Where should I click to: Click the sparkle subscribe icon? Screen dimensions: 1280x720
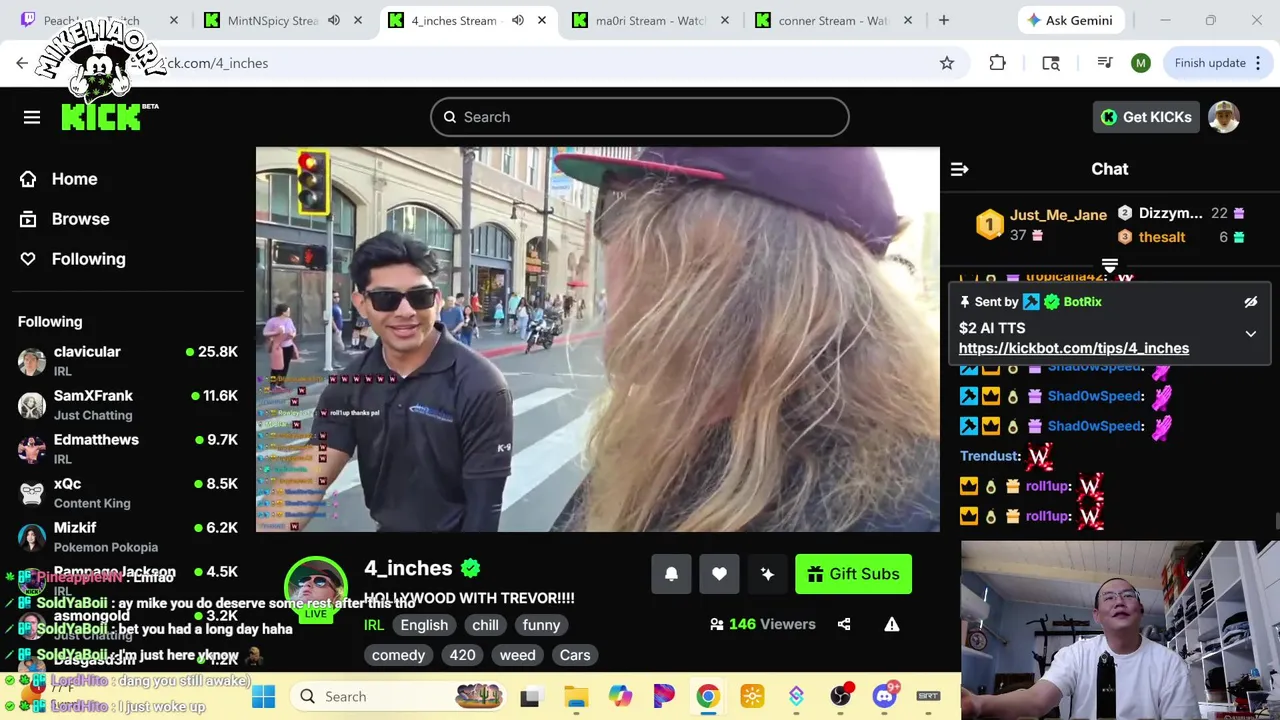767,574
